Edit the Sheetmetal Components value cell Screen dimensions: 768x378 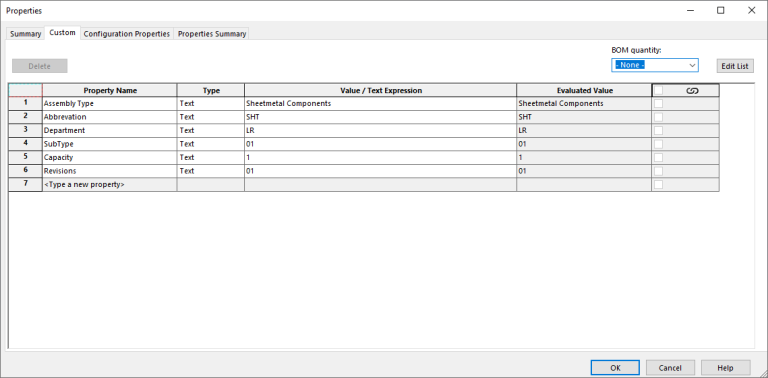click(x=380, y=104)
